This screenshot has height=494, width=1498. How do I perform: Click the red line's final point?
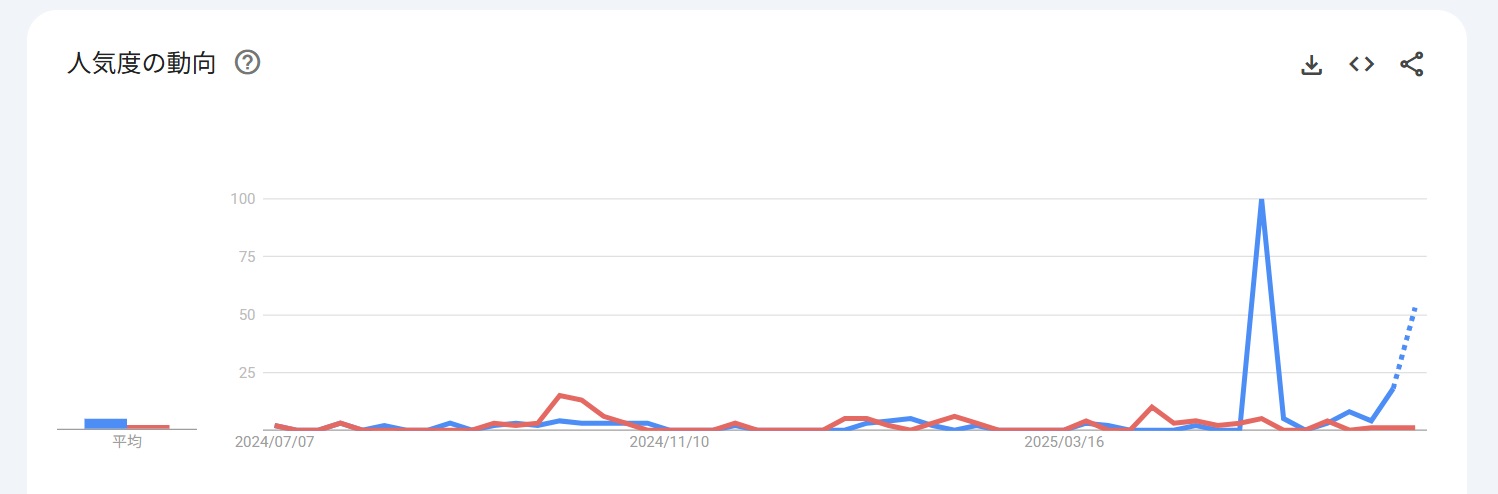coord(1414,427)
